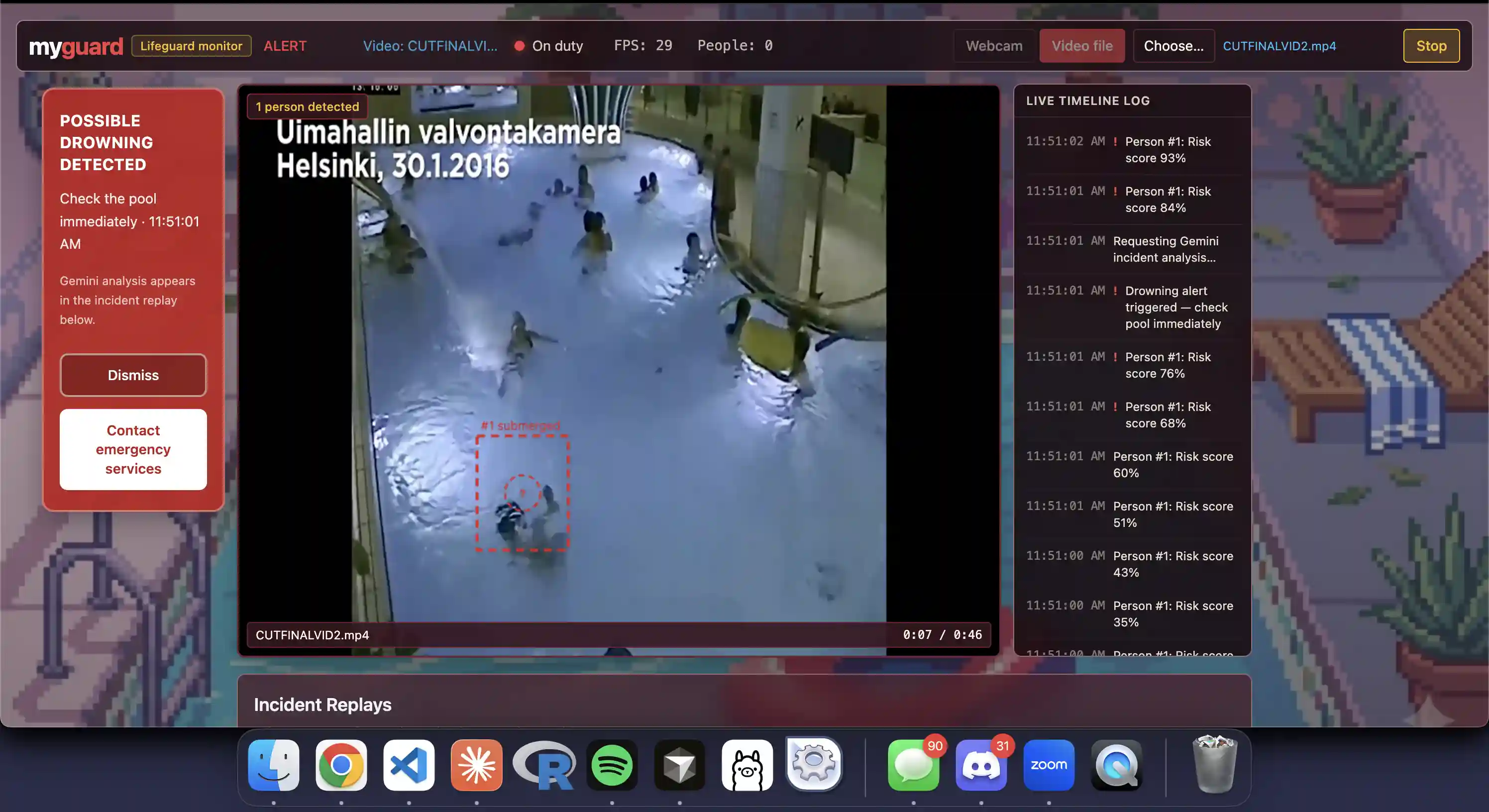Open the Trash in dock

click(1214, 765)
